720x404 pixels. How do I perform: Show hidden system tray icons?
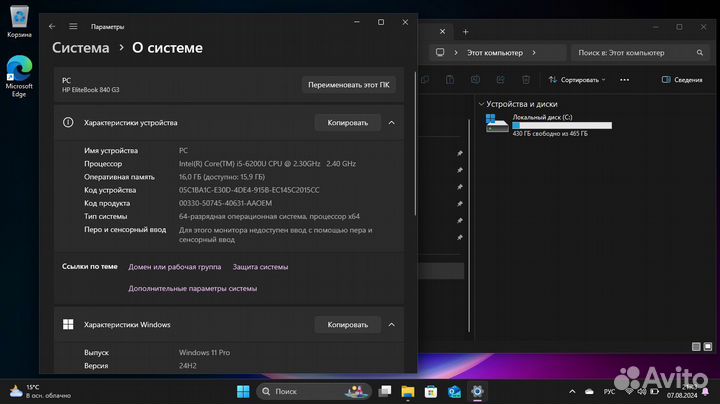pos(572,392)
